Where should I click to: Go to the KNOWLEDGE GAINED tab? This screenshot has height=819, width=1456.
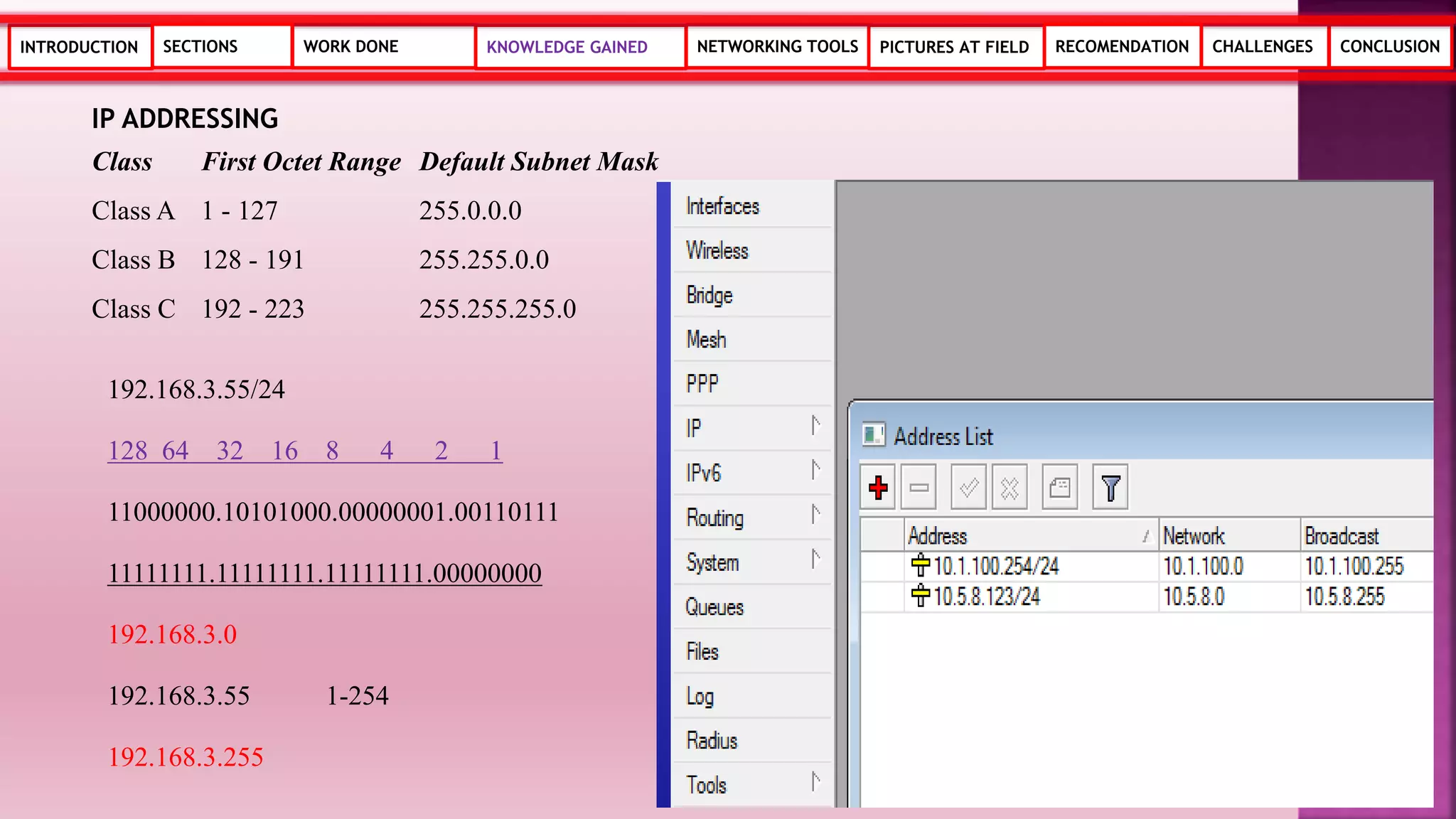click(x=567, y=48)
